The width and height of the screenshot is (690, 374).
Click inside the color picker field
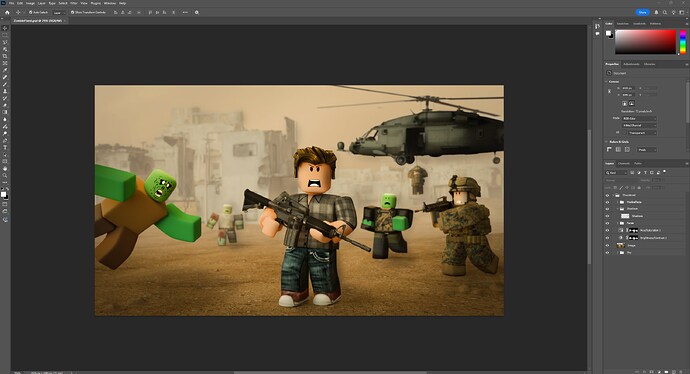pyautogui.click(x=645, y=42)
